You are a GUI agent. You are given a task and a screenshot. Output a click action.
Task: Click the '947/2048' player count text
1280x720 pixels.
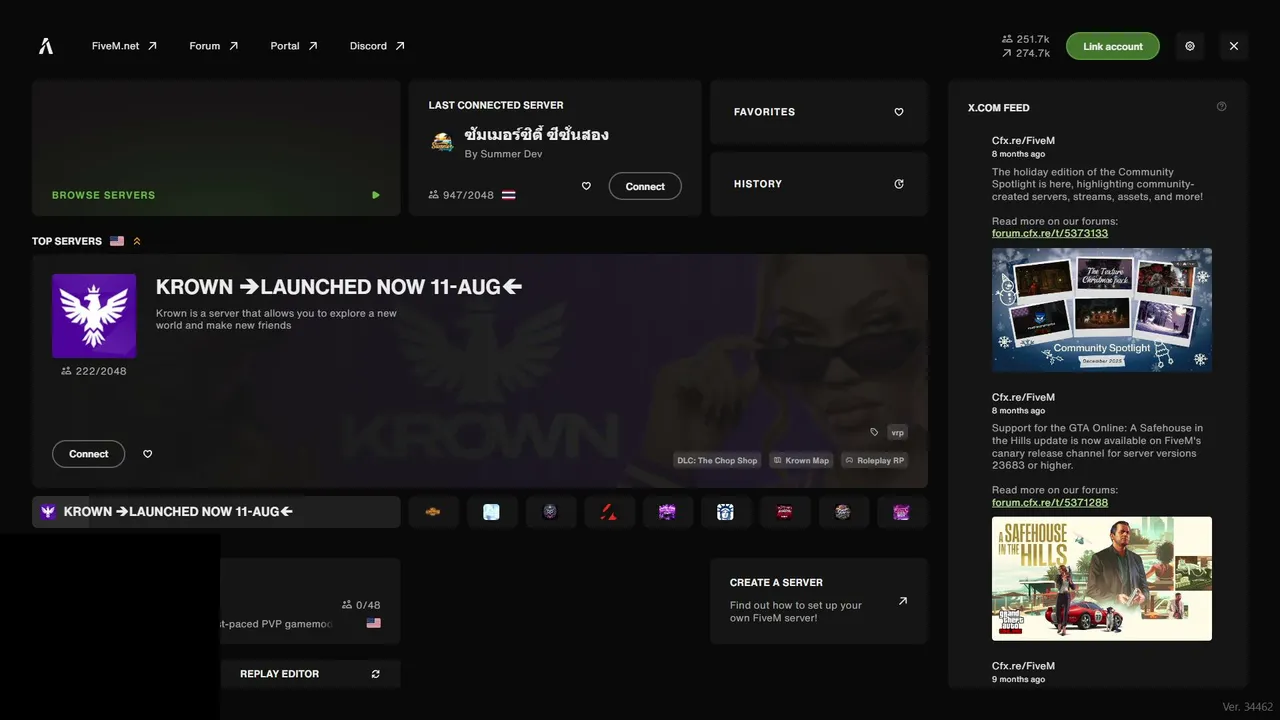[x=468, y=195]
